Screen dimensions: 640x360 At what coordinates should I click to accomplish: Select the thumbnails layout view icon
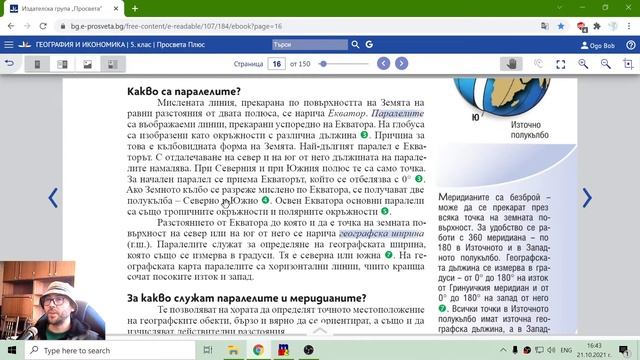113,64
